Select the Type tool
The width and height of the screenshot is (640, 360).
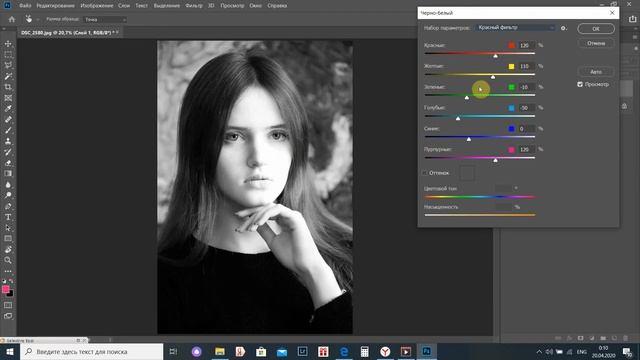[8, 217]
